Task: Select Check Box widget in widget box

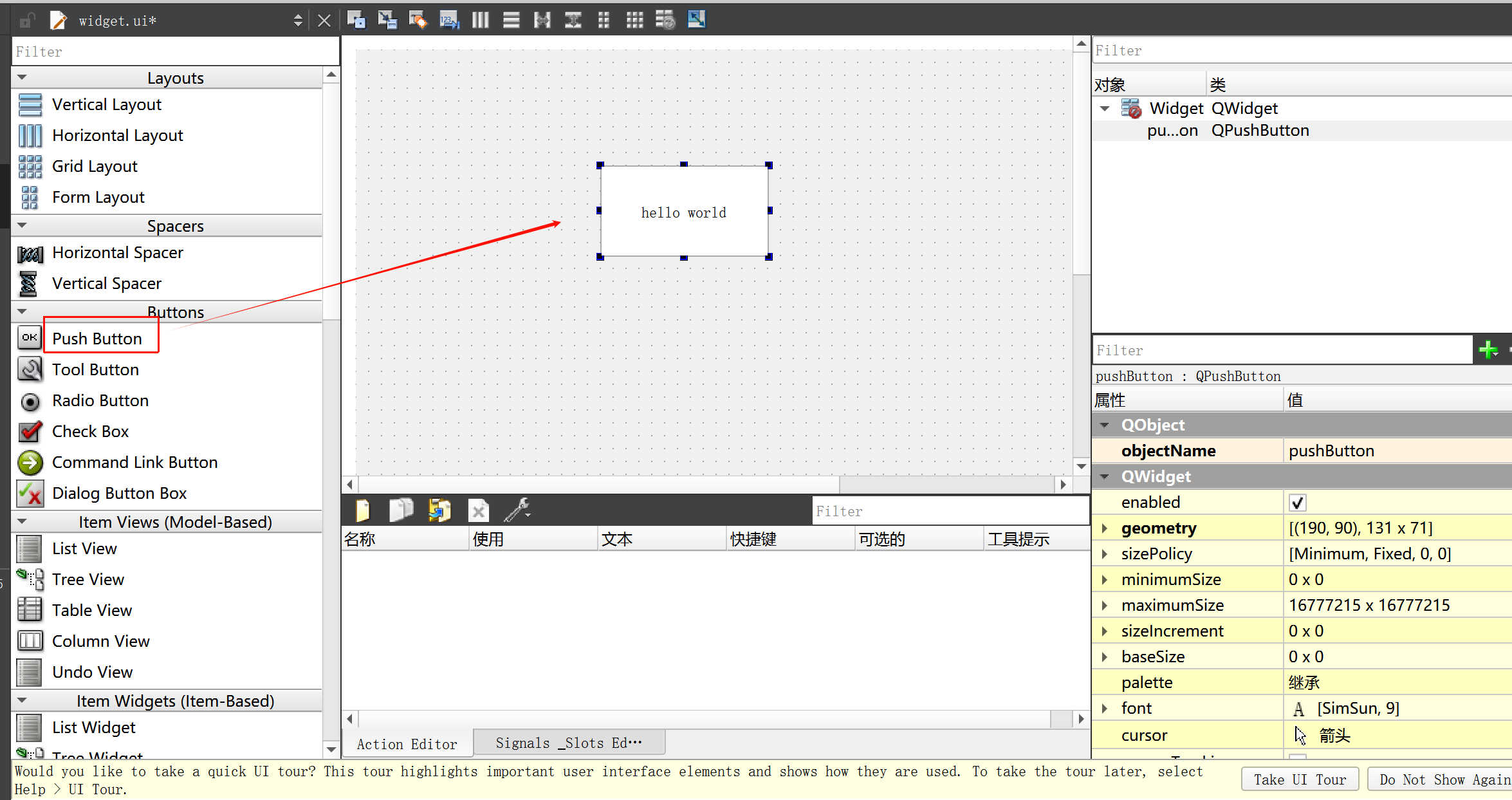Action: 90,431
